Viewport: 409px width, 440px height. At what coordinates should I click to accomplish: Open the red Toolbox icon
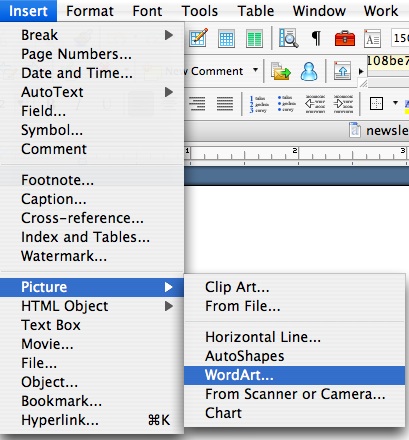coord(345,38)
